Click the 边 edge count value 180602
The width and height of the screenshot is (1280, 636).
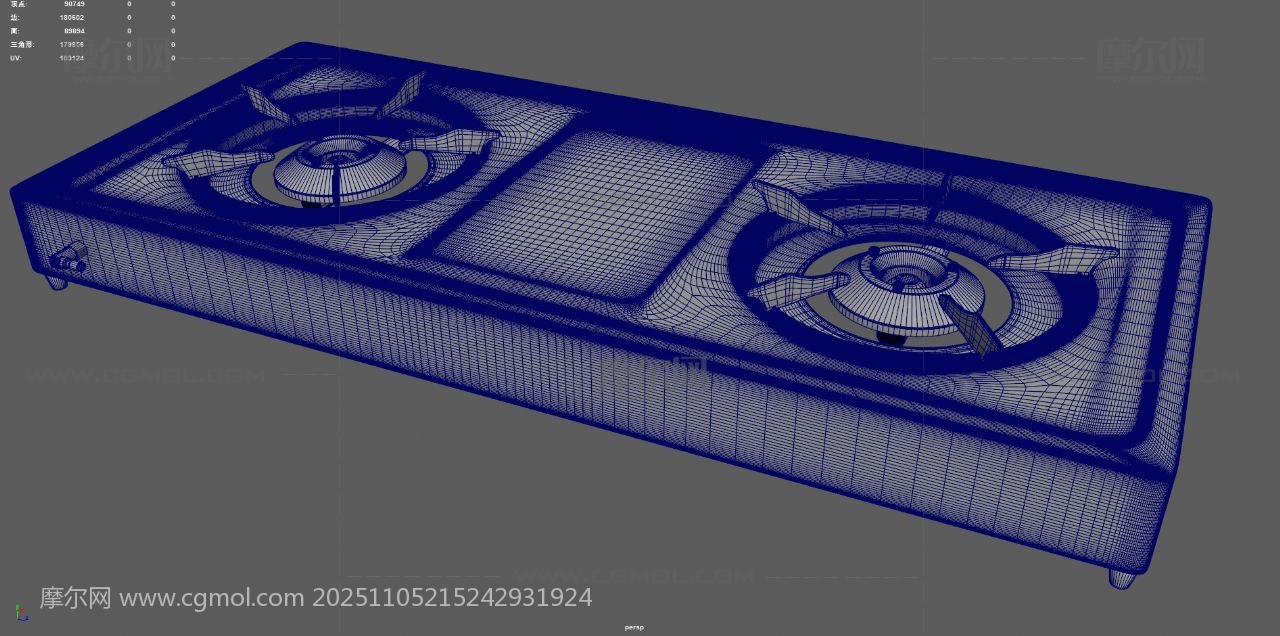(72, 18)
